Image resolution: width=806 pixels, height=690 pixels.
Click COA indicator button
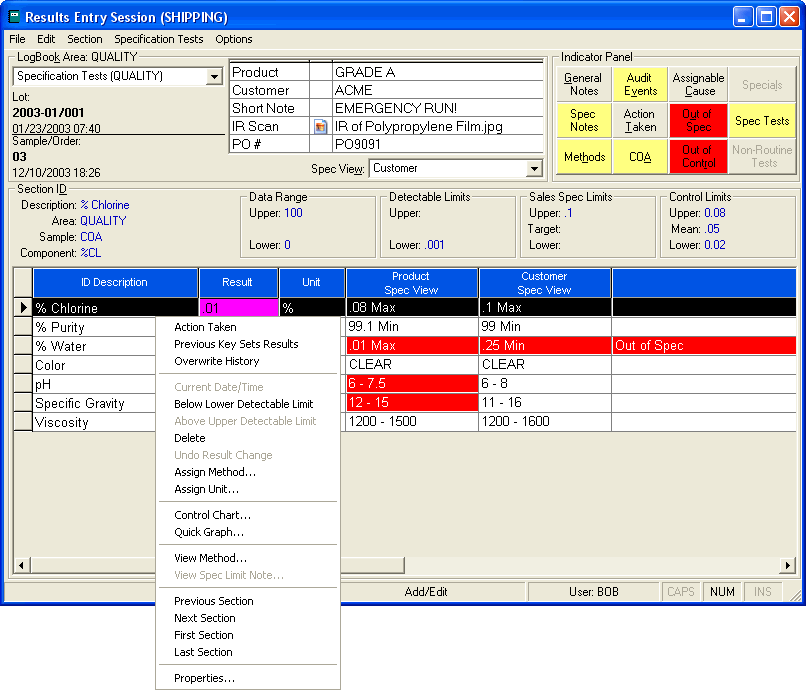pyautogui.click(x=640, y=156)
